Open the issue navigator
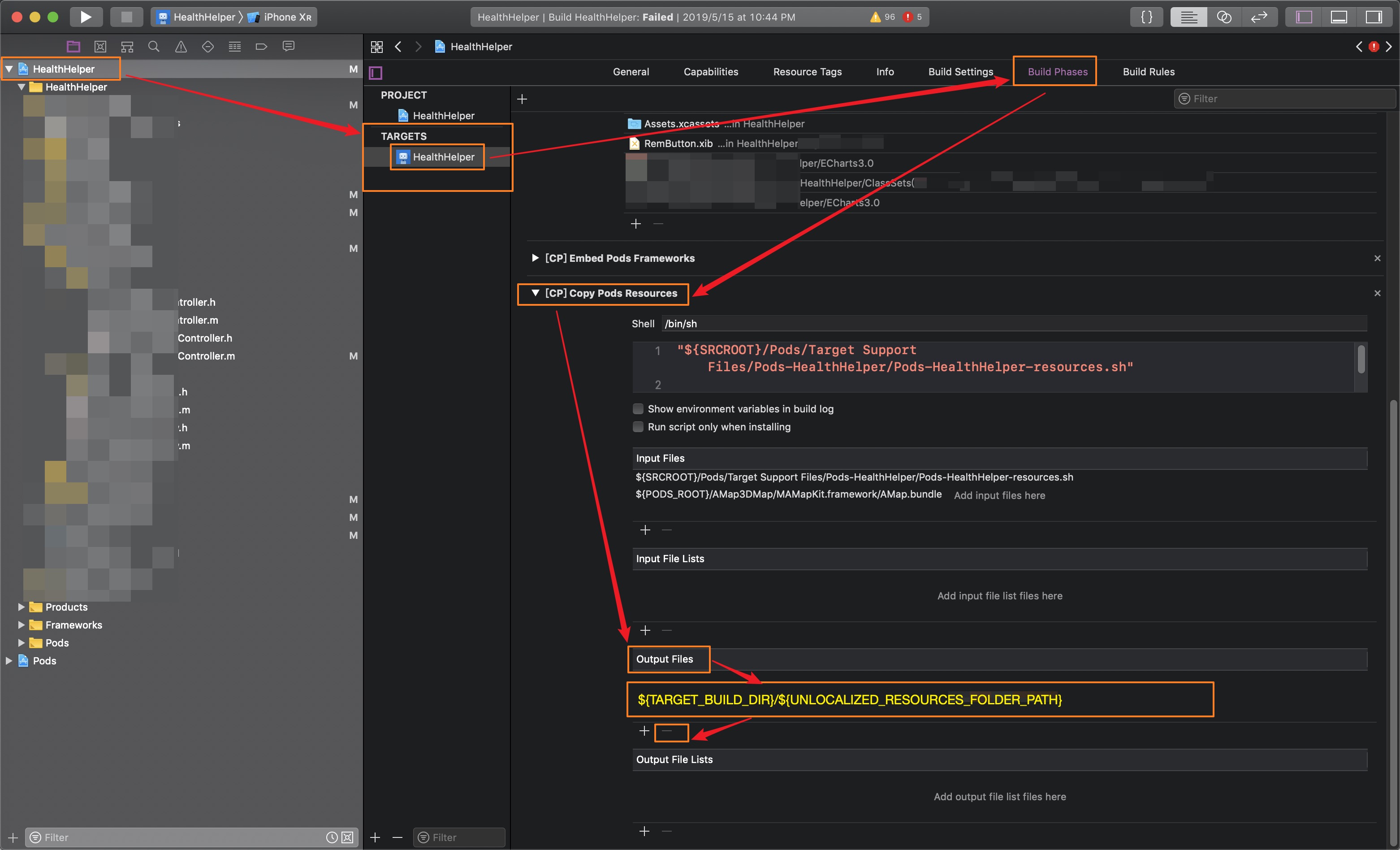Viewport: 1400px width, 850px height. point(181,47)
